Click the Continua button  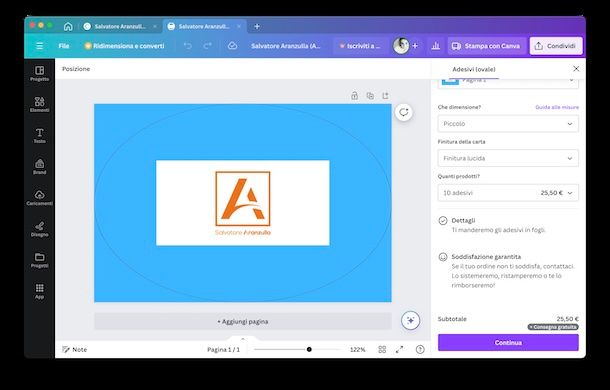click(x=508, y=343)
